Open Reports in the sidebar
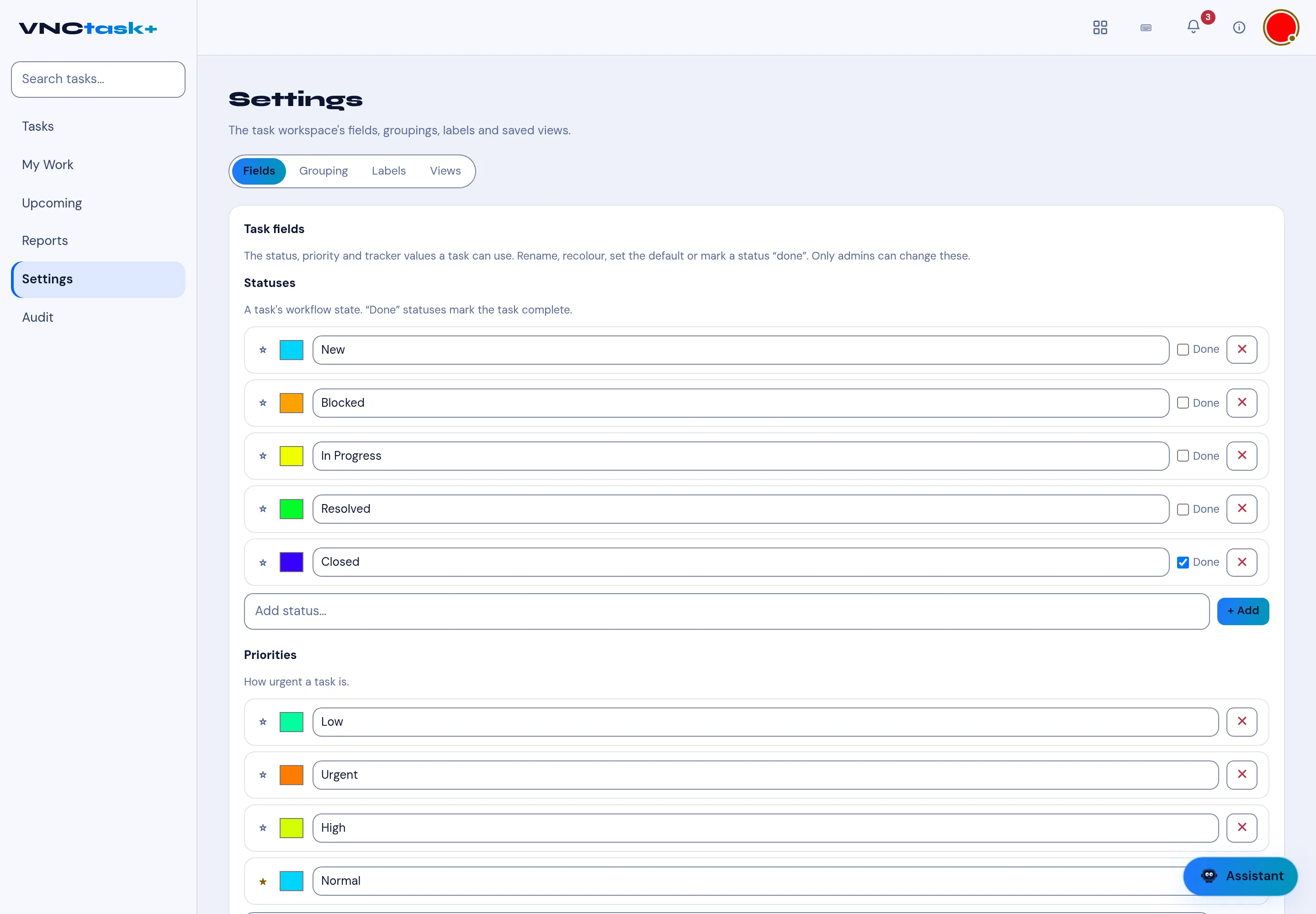 (x=98, y=241)
